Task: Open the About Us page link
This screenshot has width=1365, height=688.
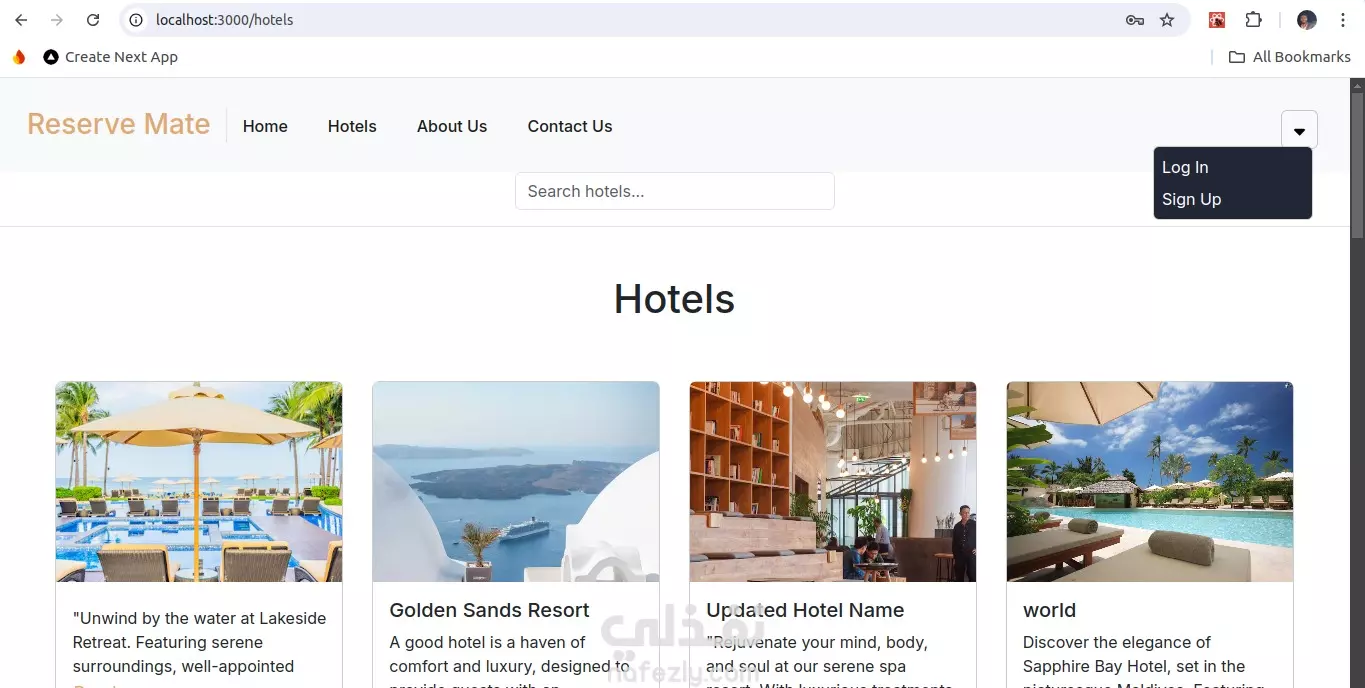Action: point(452,126)
